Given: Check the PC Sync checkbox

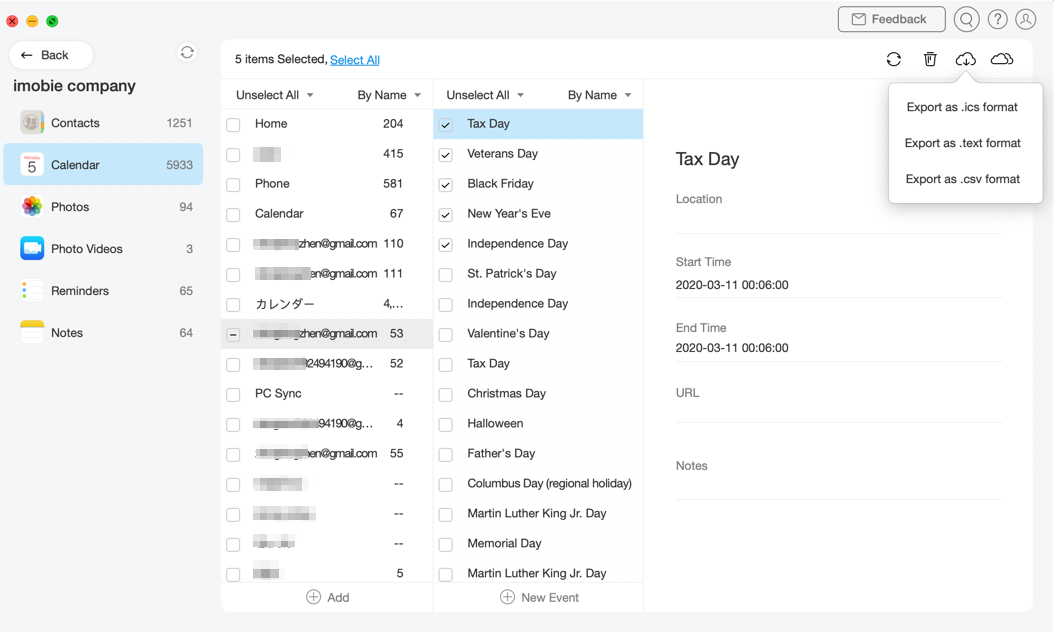Looking at the screenshot, I should pyautogui.click(x=233, y=395).
